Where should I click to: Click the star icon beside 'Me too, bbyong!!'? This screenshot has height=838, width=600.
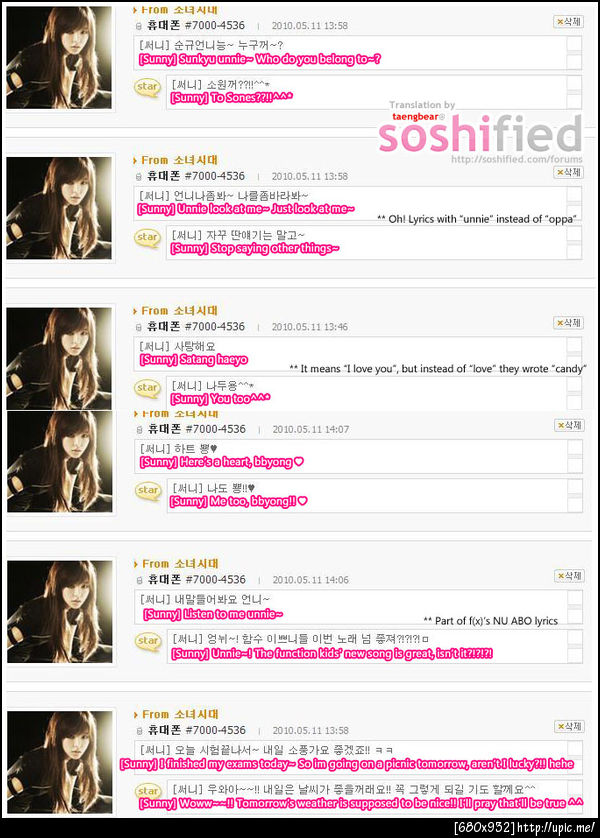click(148, 491)
